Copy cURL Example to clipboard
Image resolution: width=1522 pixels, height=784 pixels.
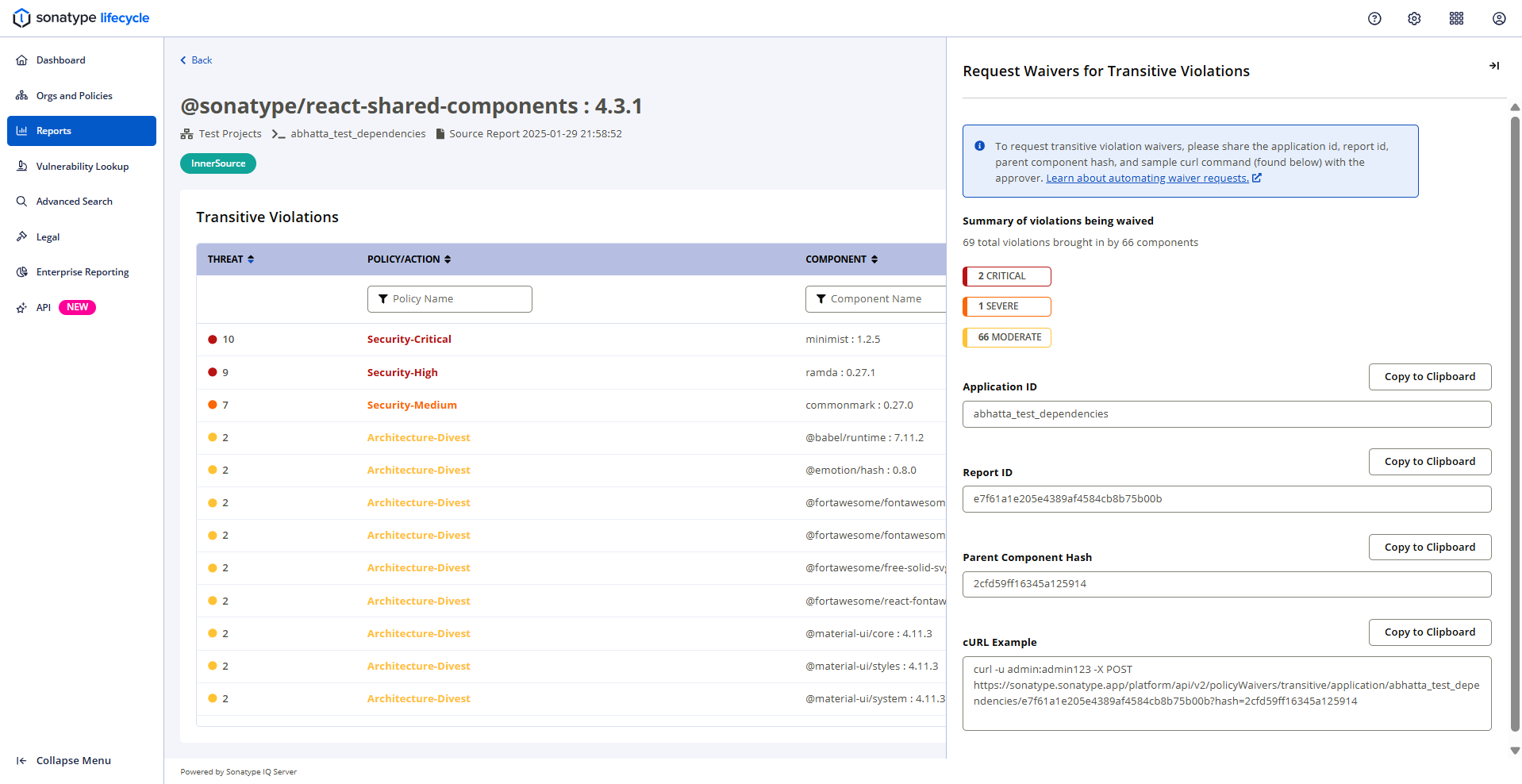point(1430,632)
